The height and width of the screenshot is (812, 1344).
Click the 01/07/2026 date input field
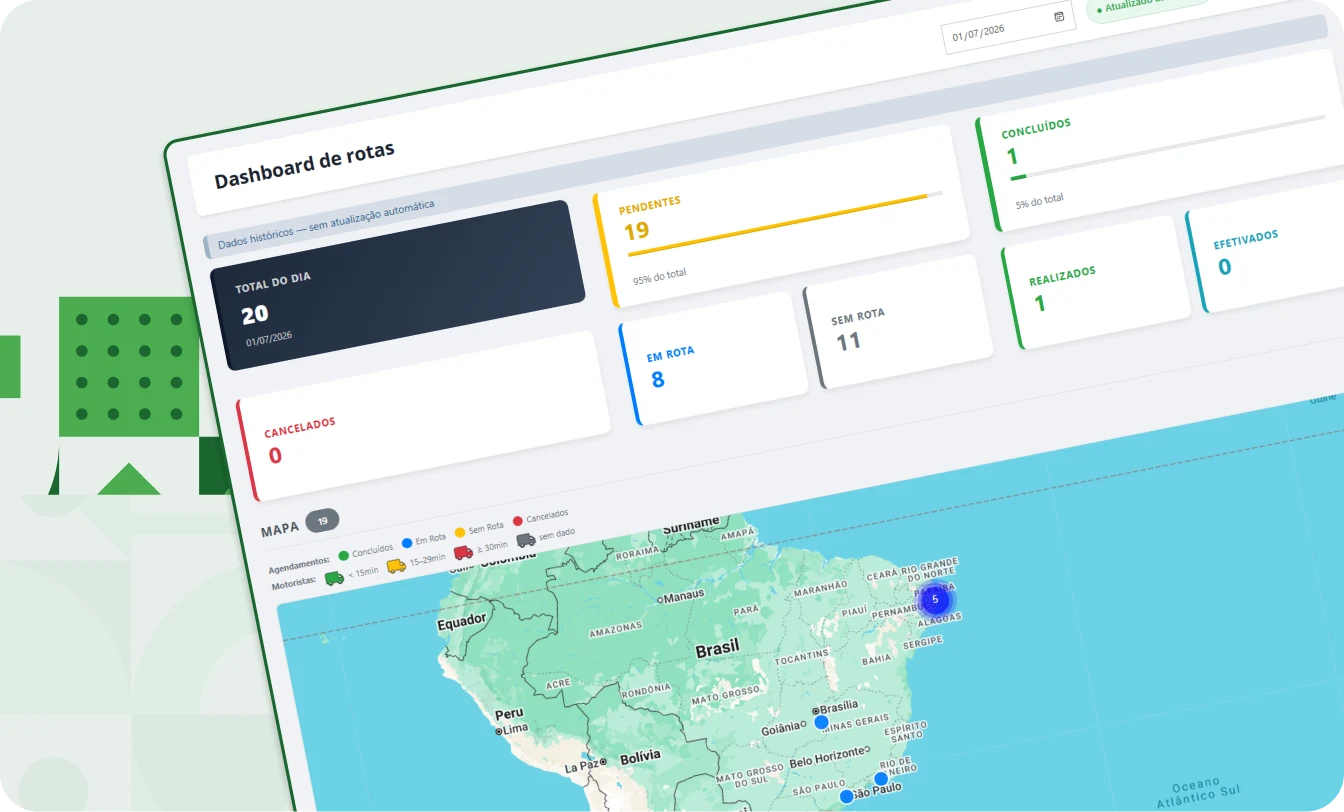point(1008,28)
